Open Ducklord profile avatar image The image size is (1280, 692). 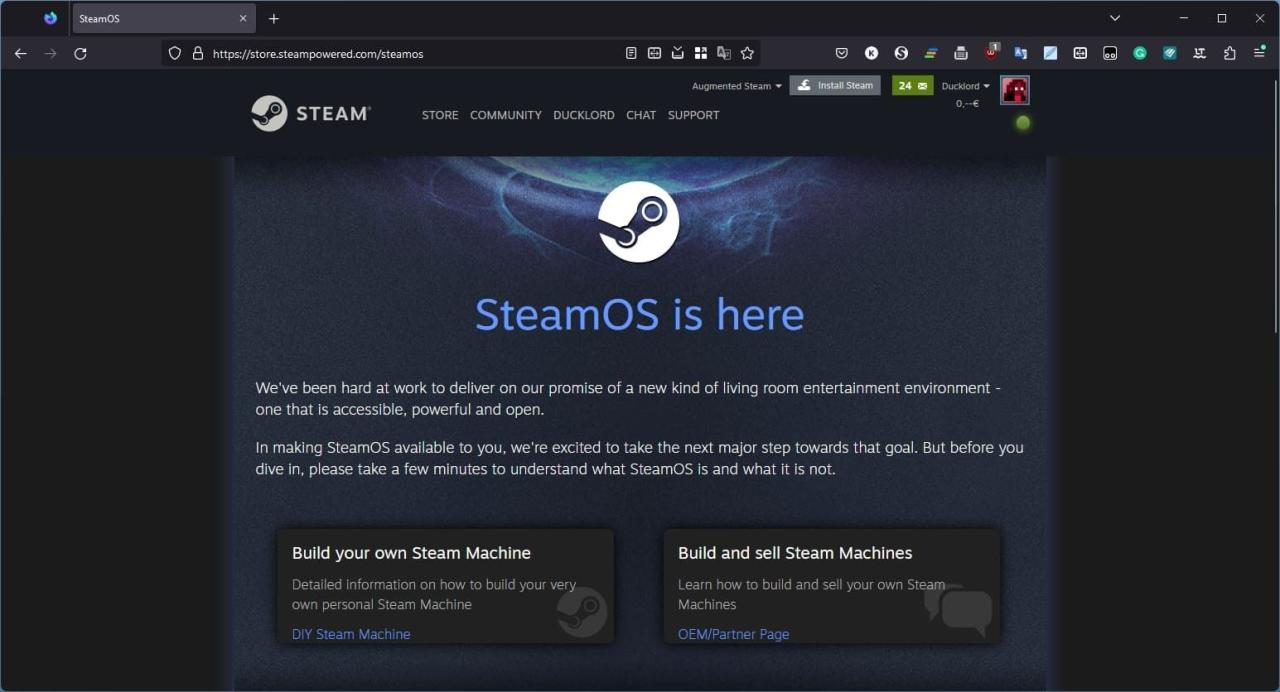[x=1015, y=90]
